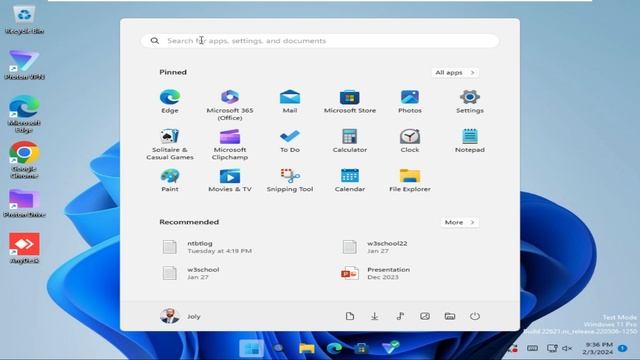Click the muted volume icon in tray
640x360 pixels.
pyautogui.click(x=567, y=348)
